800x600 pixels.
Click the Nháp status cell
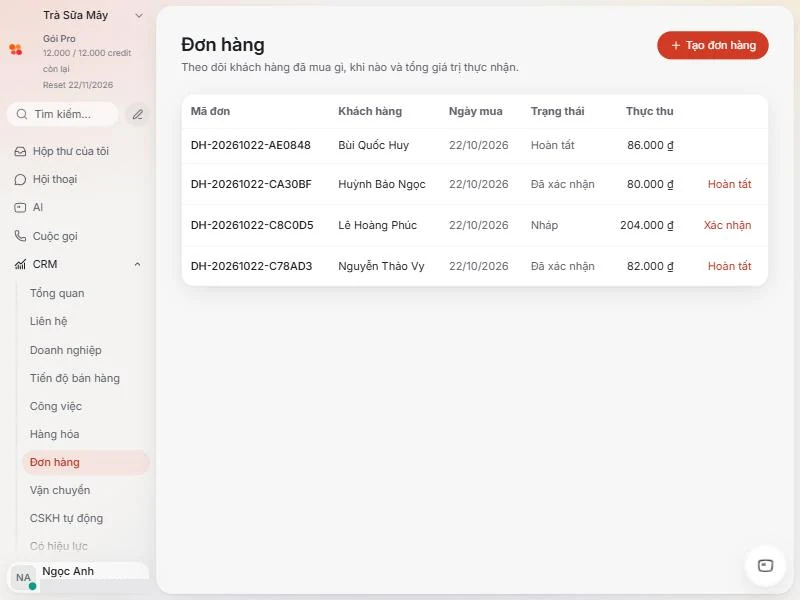(x=544, y=225)
